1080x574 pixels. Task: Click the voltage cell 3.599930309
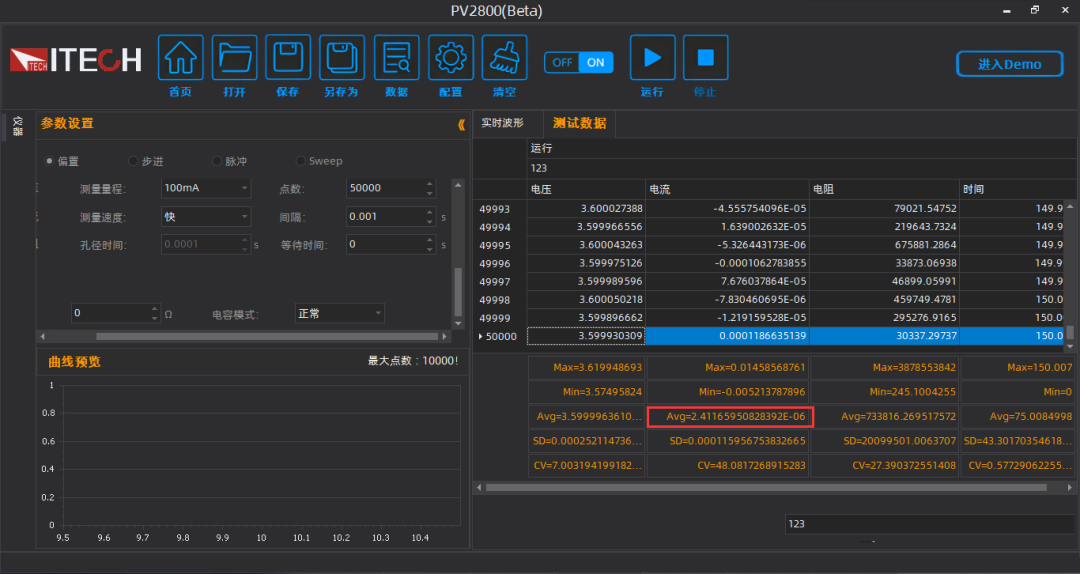586,336
